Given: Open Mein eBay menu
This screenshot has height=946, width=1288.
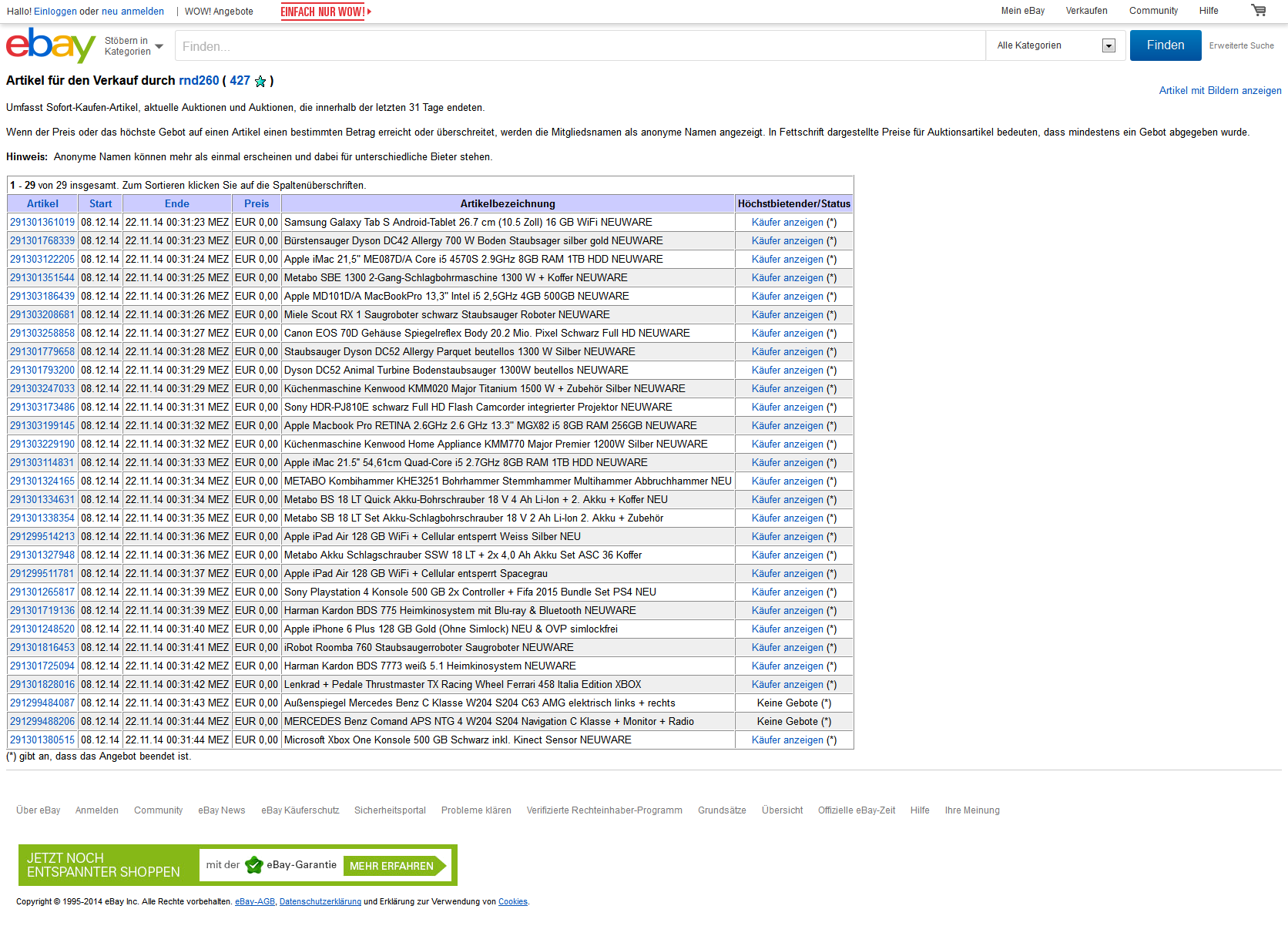Looking at the screenshot, I should pyautogui.click(x=1023, y=11).
